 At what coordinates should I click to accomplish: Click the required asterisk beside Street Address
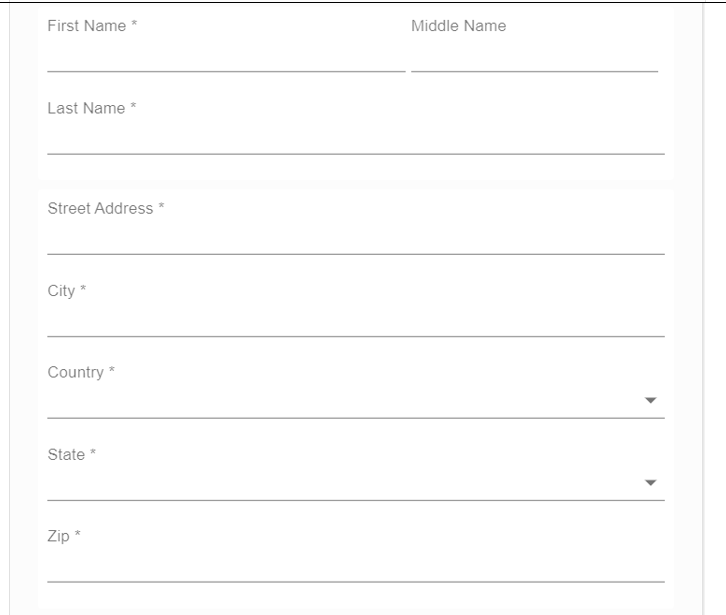click(x=161, y=207)
